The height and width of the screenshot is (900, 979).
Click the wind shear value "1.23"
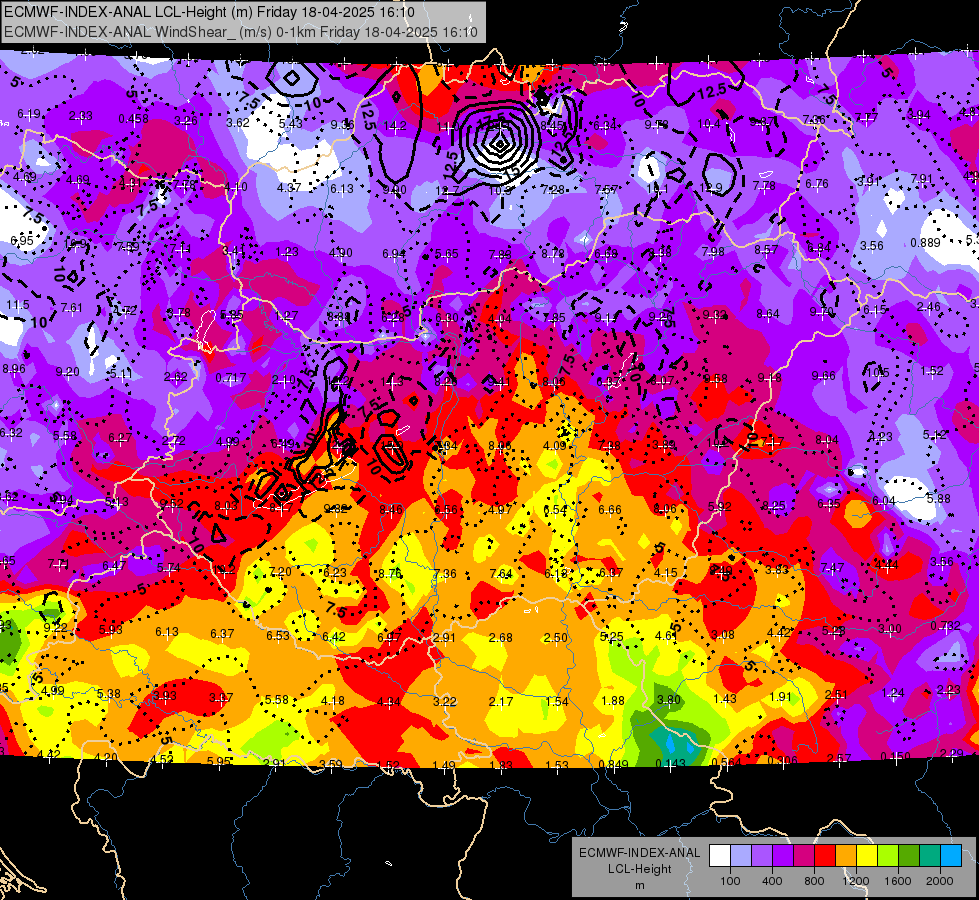tap(287, 252)
